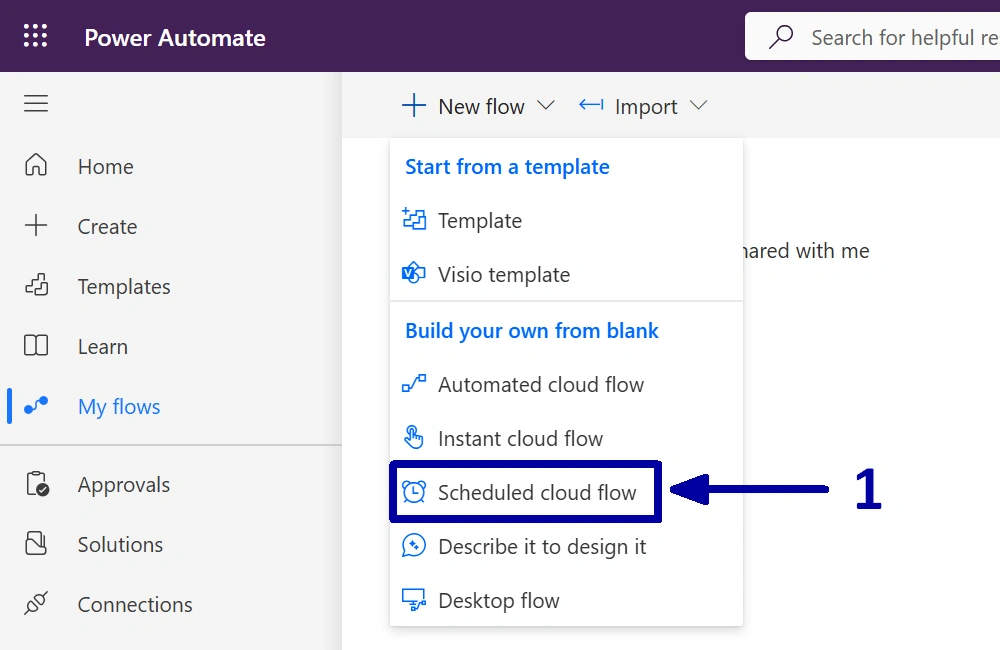Click the Scheduled cloud flow clock icon
The image size is (1000, 650).
point(413,491)
